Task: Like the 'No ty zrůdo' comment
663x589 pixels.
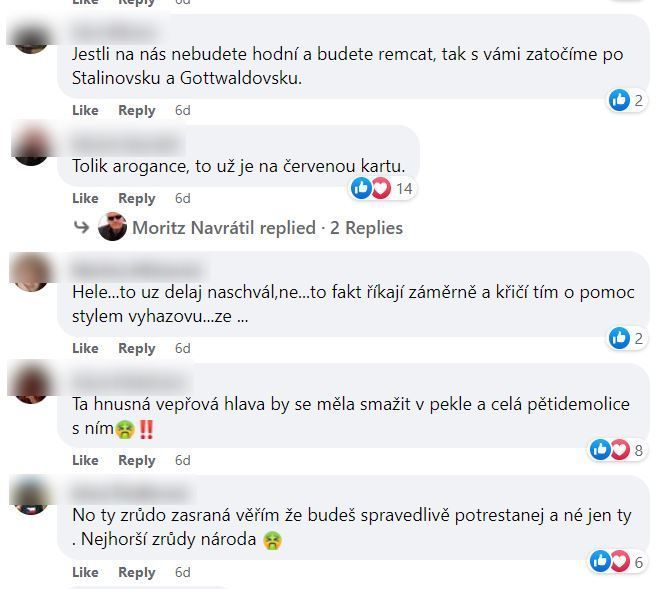Action: coord(85,572)
